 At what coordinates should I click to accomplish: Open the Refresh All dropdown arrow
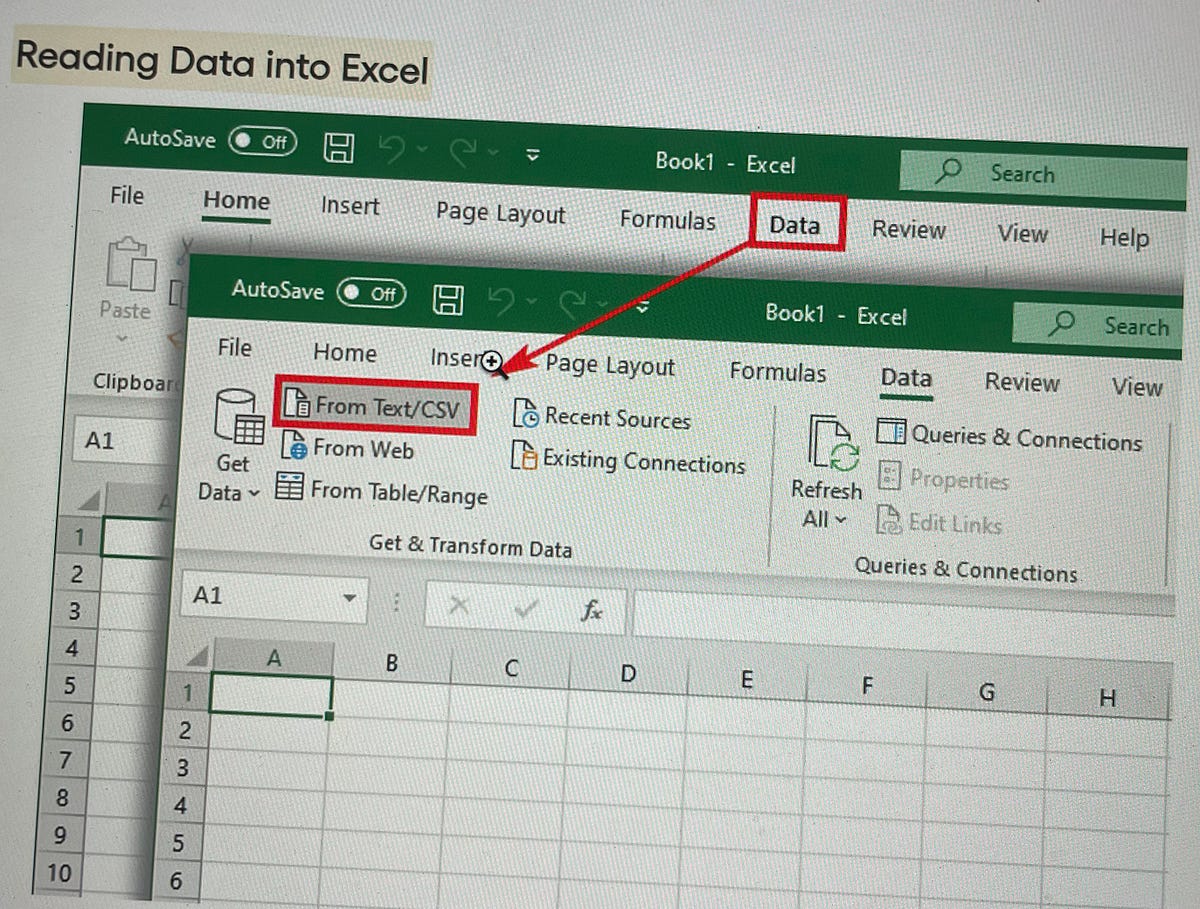tap(842, 519)
